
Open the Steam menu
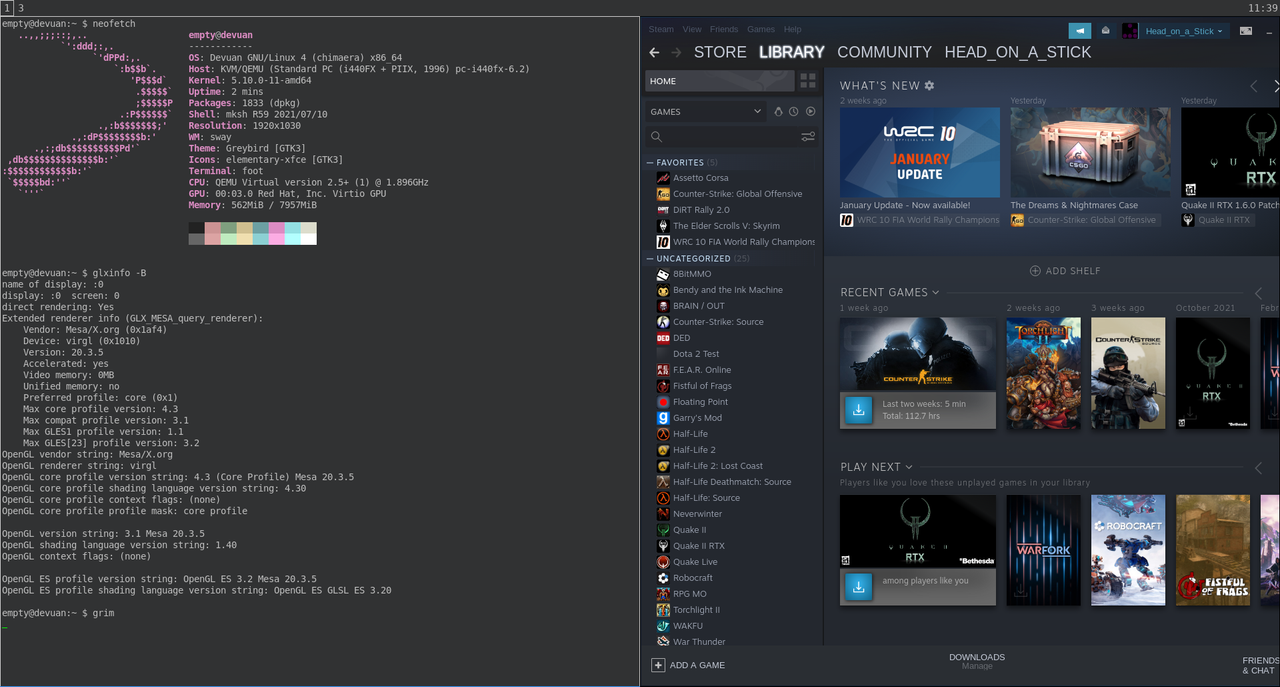[x=661, y=29]
